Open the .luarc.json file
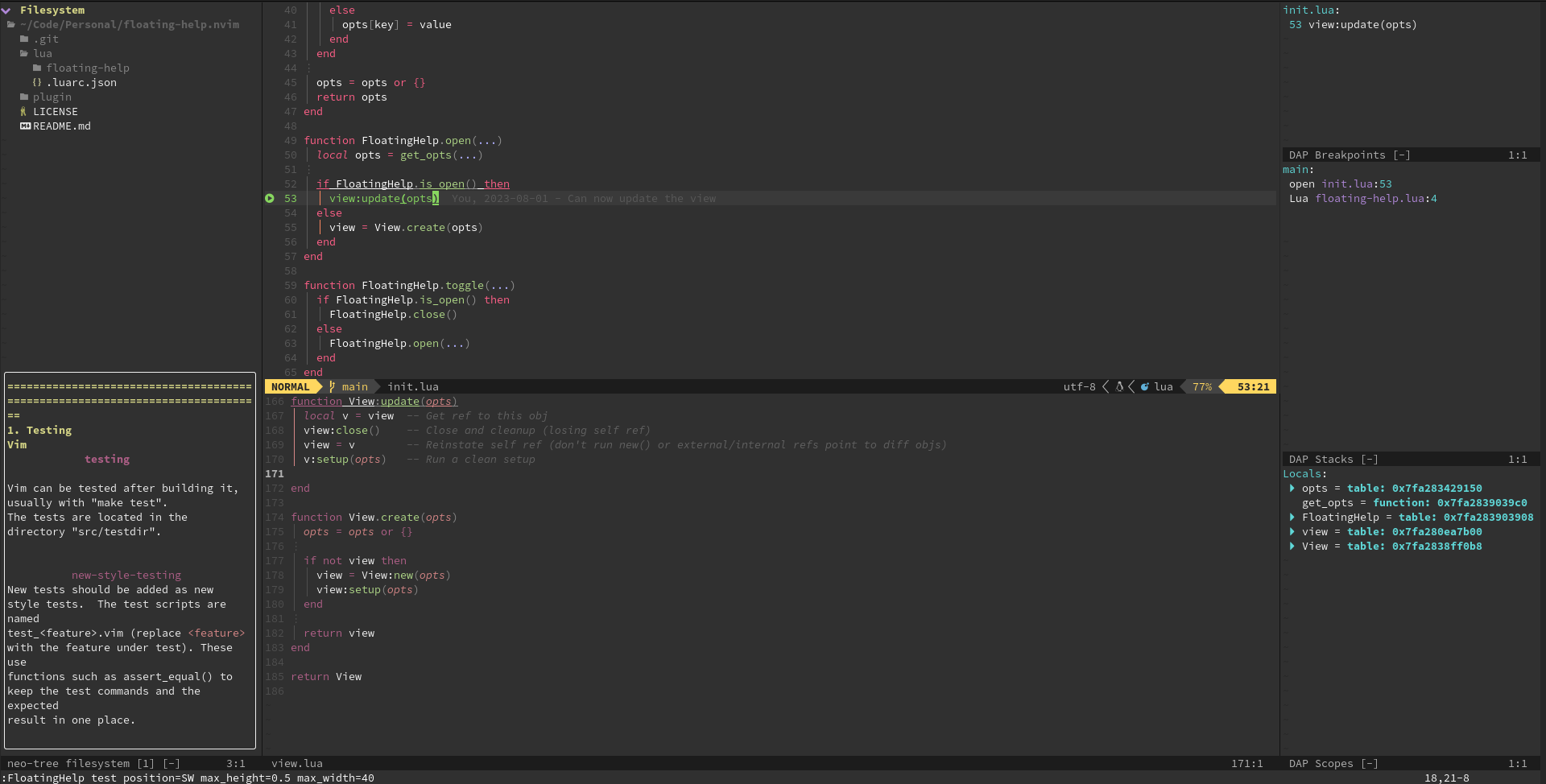The height and width of the screenshot is (784, 1546). coord(81,83)
